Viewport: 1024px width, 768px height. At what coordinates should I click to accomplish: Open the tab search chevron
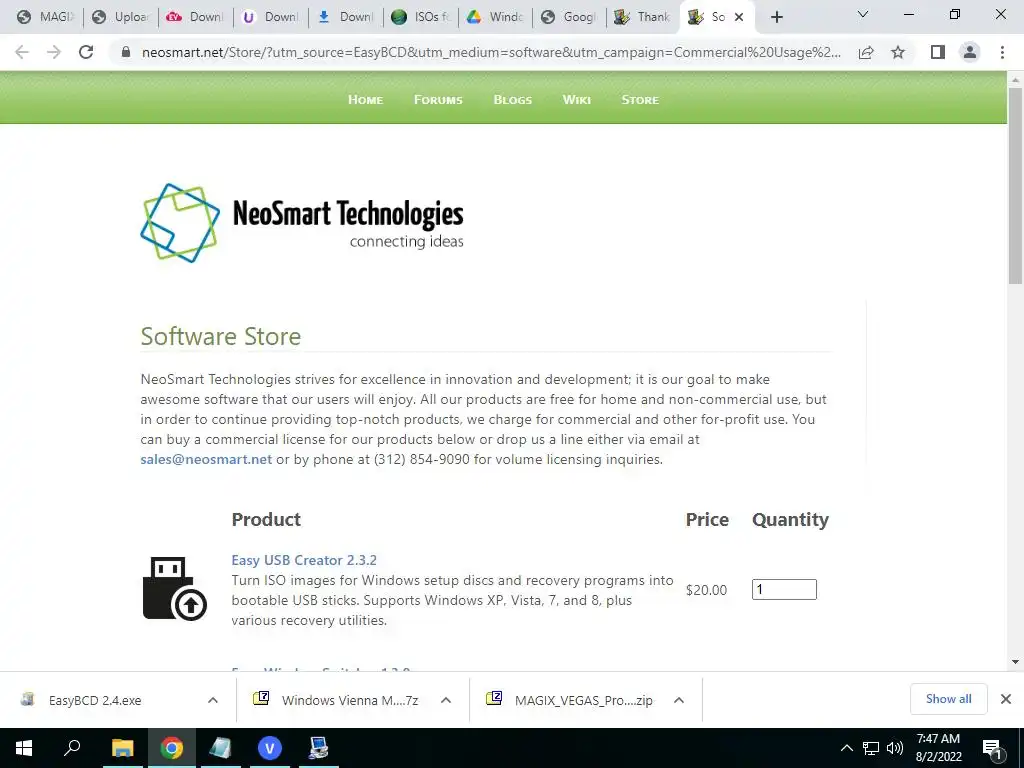pyautogui.click(x=863, y=14)
